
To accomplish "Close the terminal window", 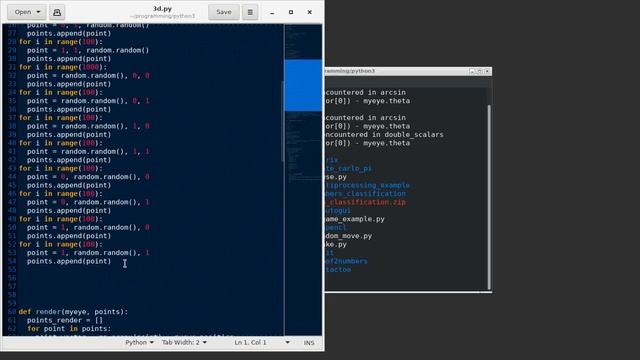I will click(487, 71).
